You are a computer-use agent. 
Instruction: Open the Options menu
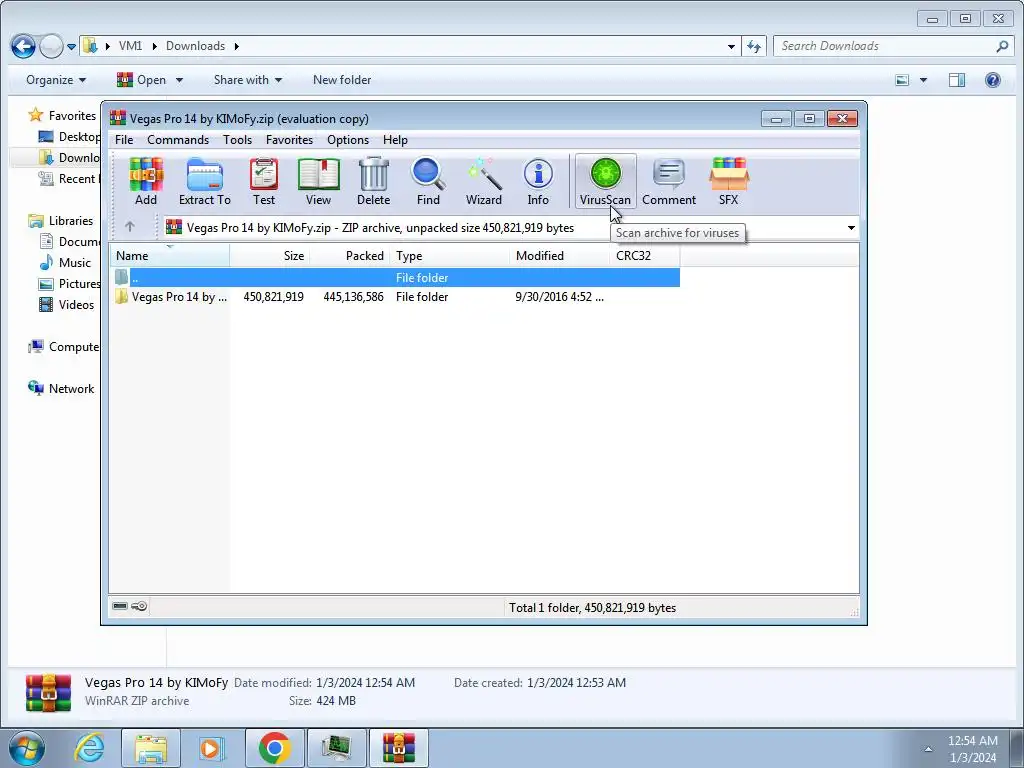pos(348,140)
